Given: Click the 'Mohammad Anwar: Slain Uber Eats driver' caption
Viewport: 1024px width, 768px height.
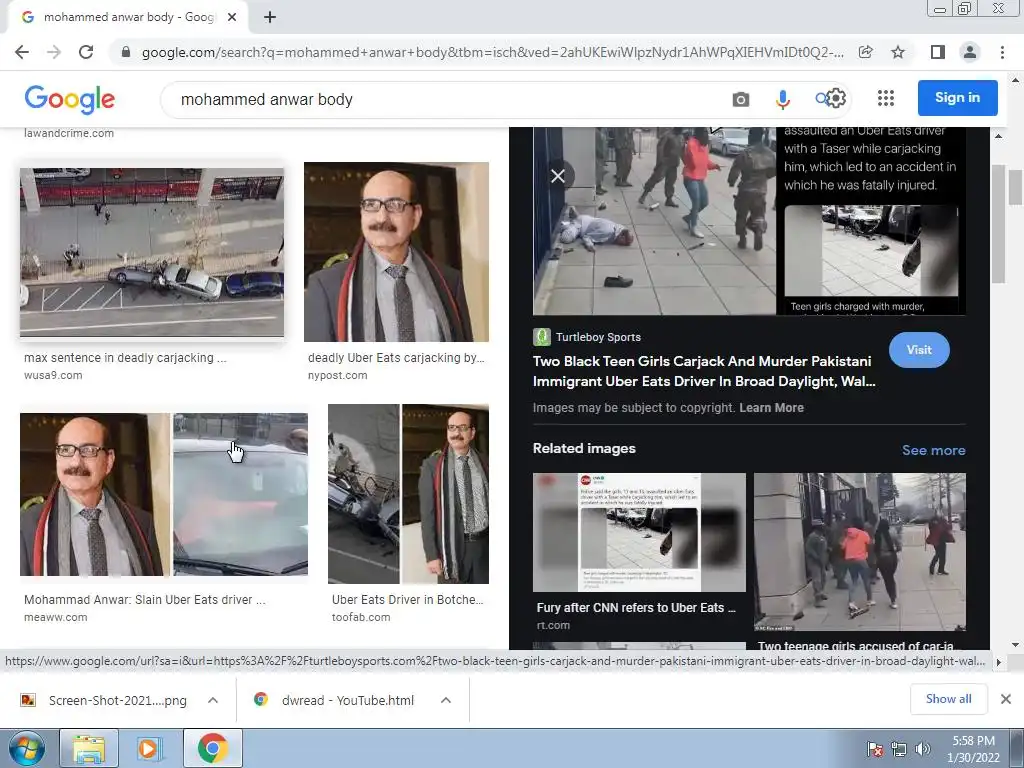Looking at the screenshot, I should [145, 600].
